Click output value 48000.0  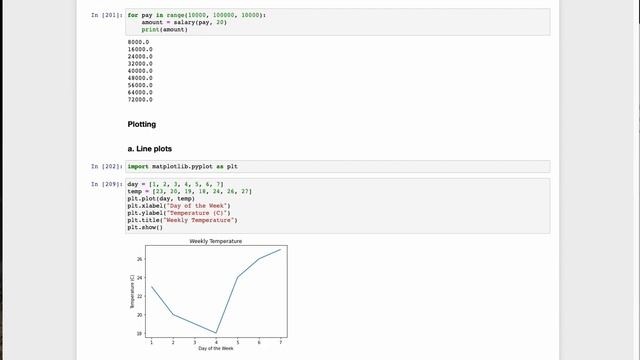[140, 78]
